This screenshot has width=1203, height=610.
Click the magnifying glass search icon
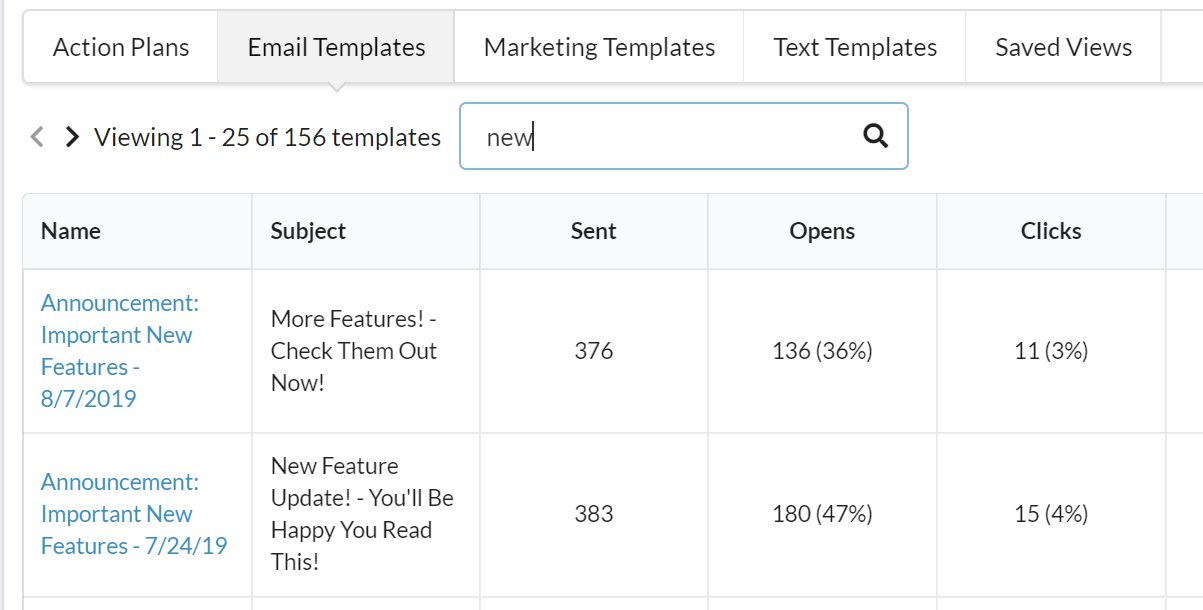coord(875,136)
